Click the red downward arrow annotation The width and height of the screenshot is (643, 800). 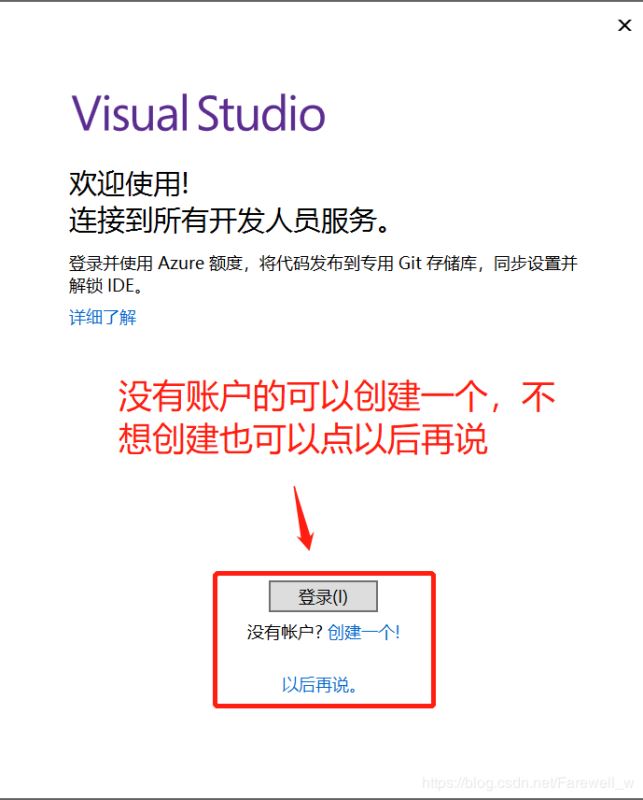(x=303, y=518)
